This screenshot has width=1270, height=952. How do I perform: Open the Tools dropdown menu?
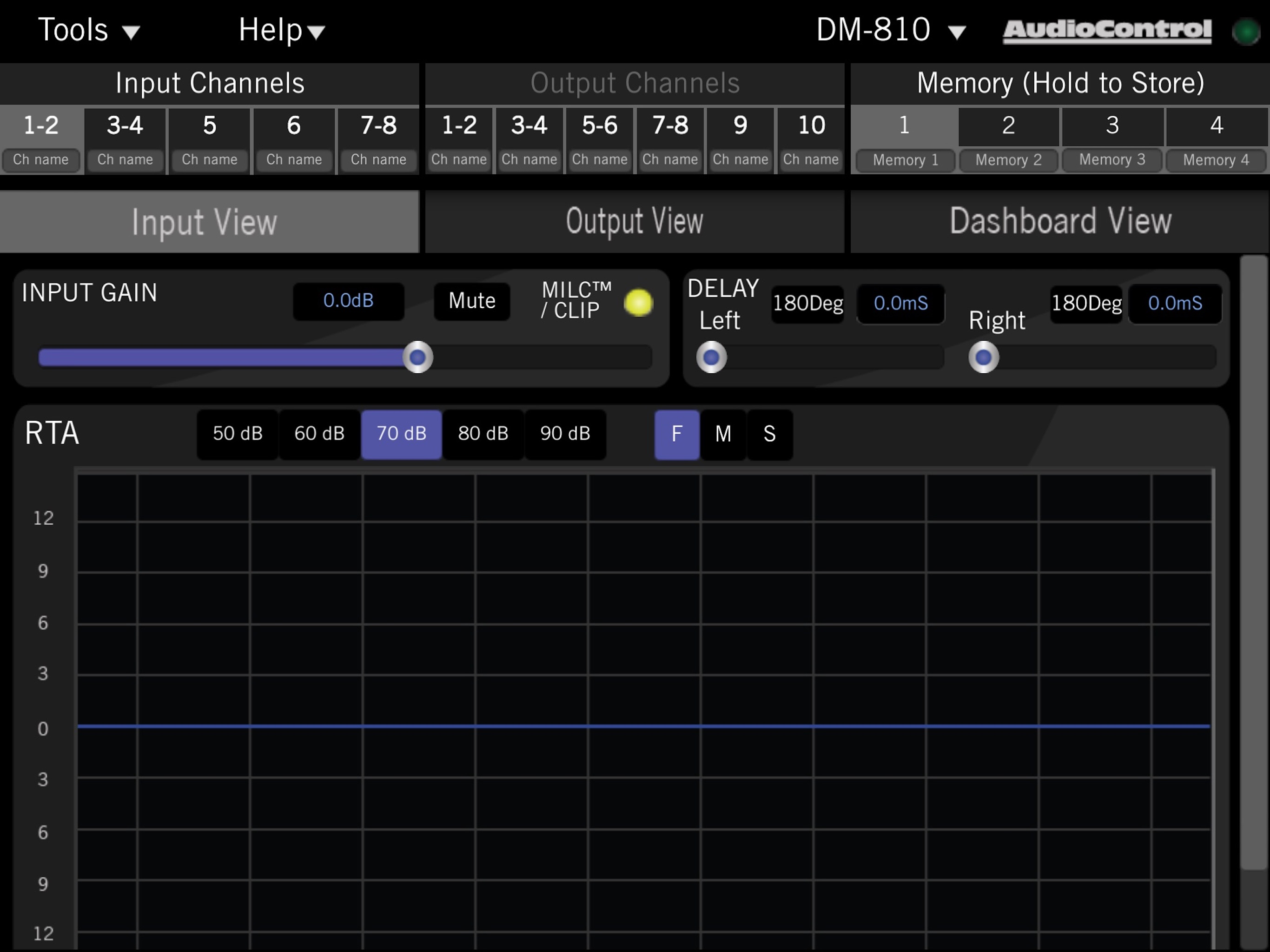[88, 30]
